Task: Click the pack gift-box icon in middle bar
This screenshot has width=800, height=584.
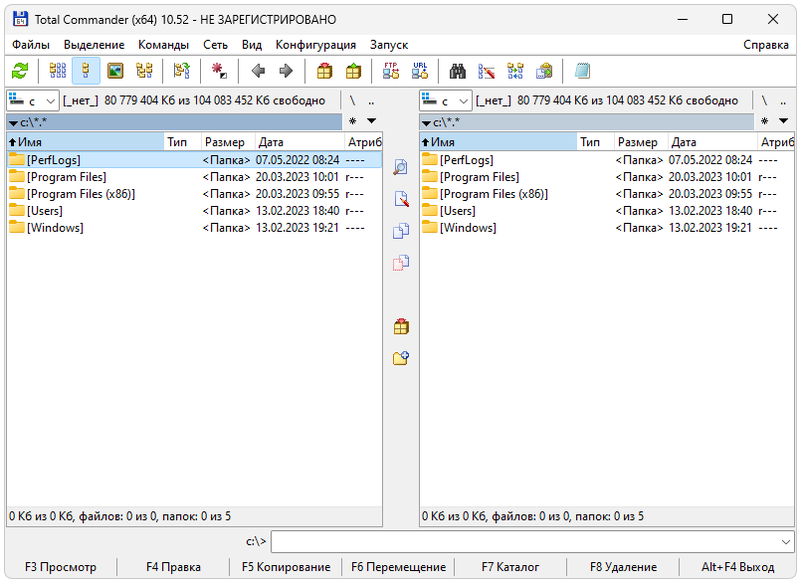Action: pos(401,326)
